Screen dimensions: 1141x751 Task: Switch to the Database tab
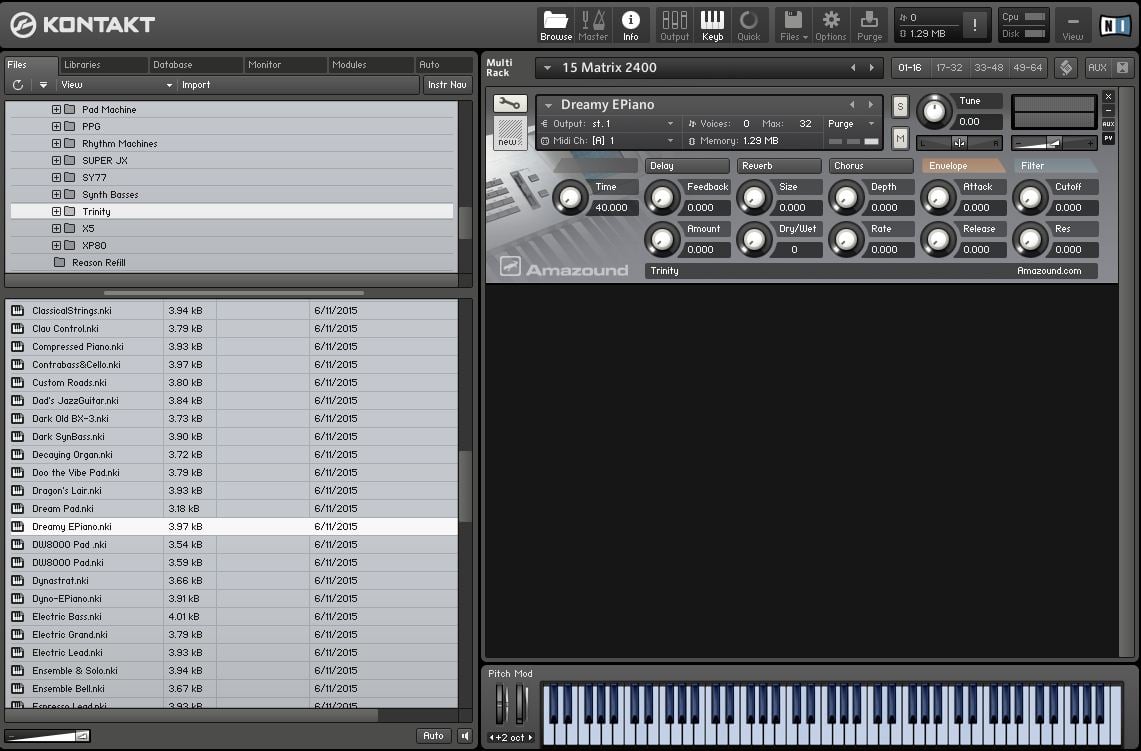pyautogui.click(x=194, y=65)
